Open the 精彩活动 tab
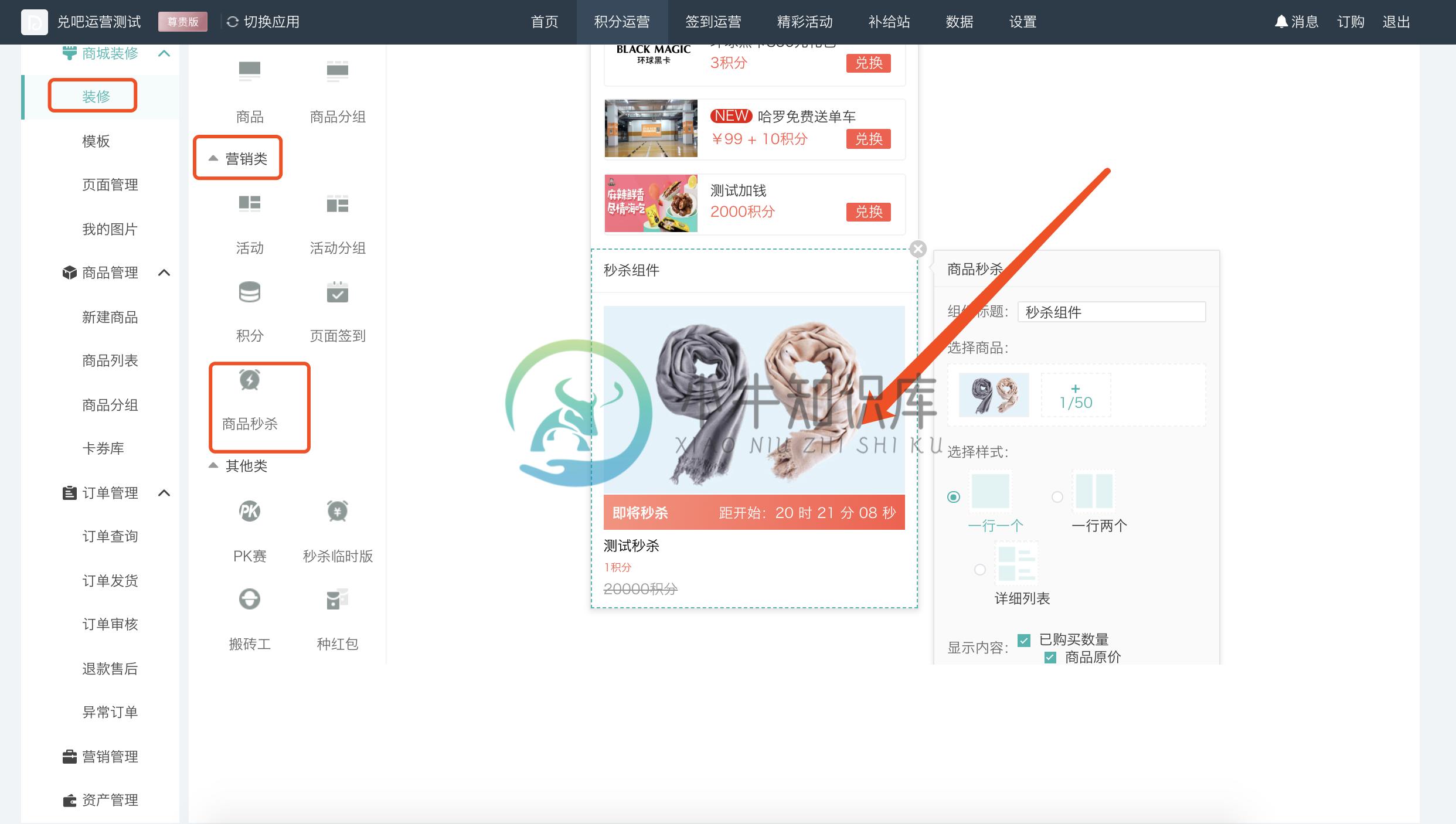Screen dimensions: 1456x824 click(x=805, y=22)
